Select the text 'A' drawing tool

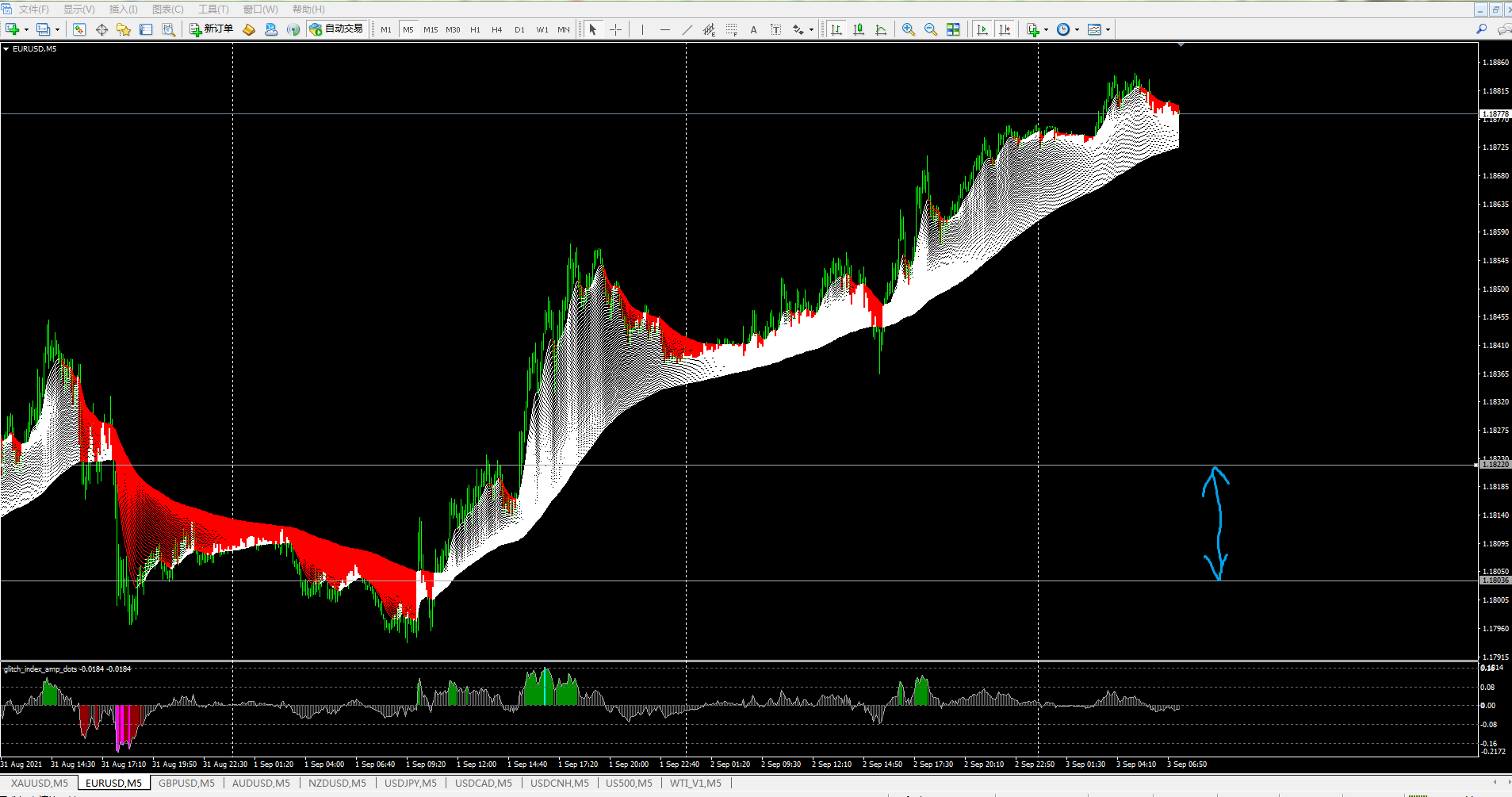(753, 29)
